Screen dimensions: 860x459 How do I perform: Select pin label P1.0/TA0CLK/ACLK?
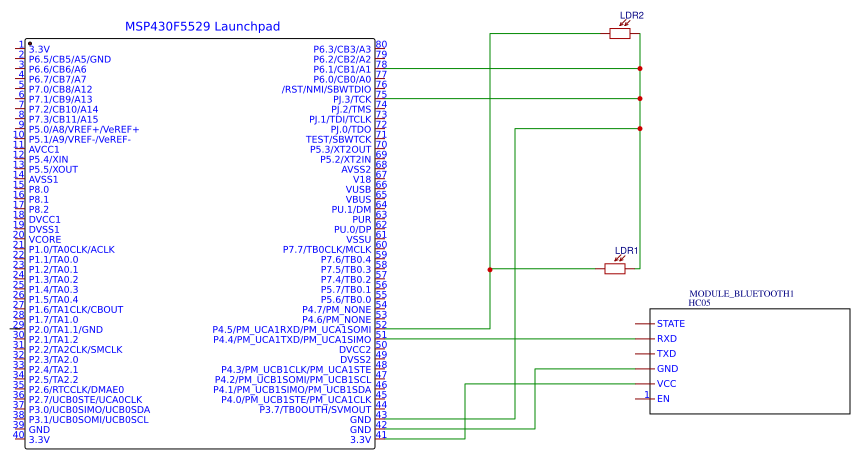[x=72, y=250]
